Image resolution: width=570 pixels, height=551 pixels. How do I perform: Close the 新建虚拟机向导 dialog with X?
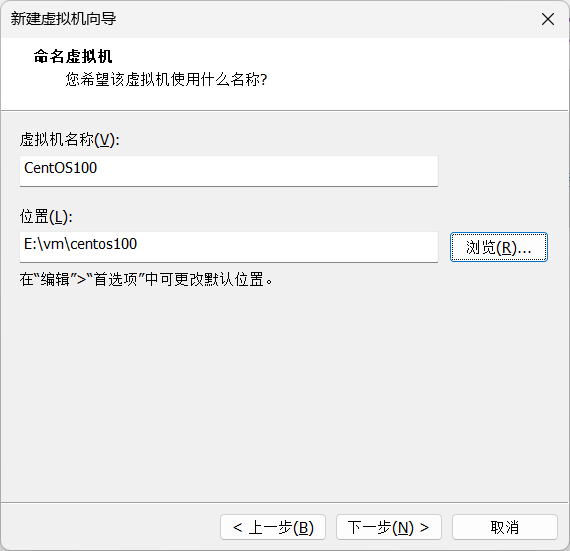tap(547, 19)
